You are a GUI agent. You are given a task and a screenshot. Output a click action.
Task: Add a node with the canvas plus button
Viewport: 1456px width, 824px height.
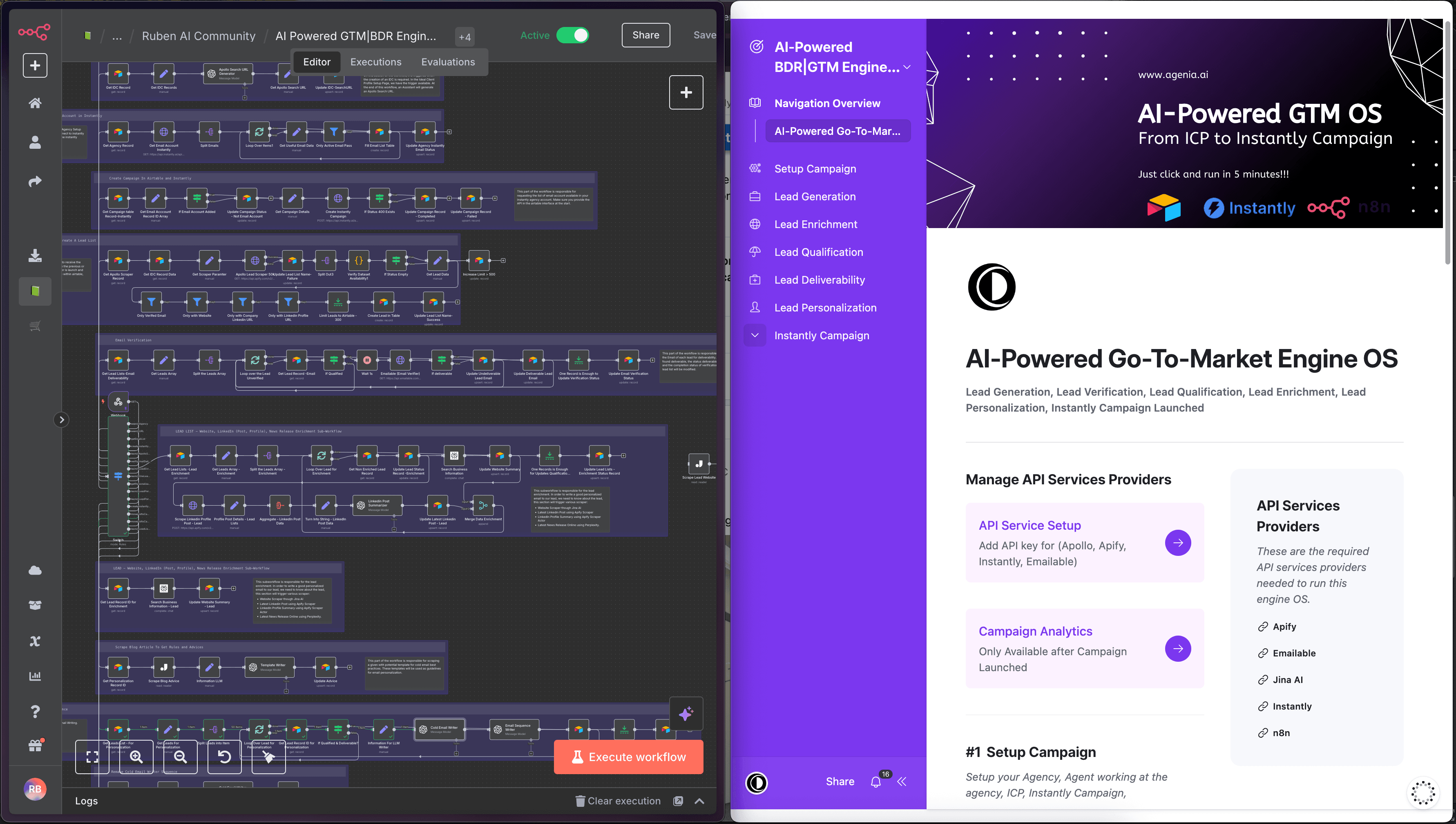click(686, 92)
